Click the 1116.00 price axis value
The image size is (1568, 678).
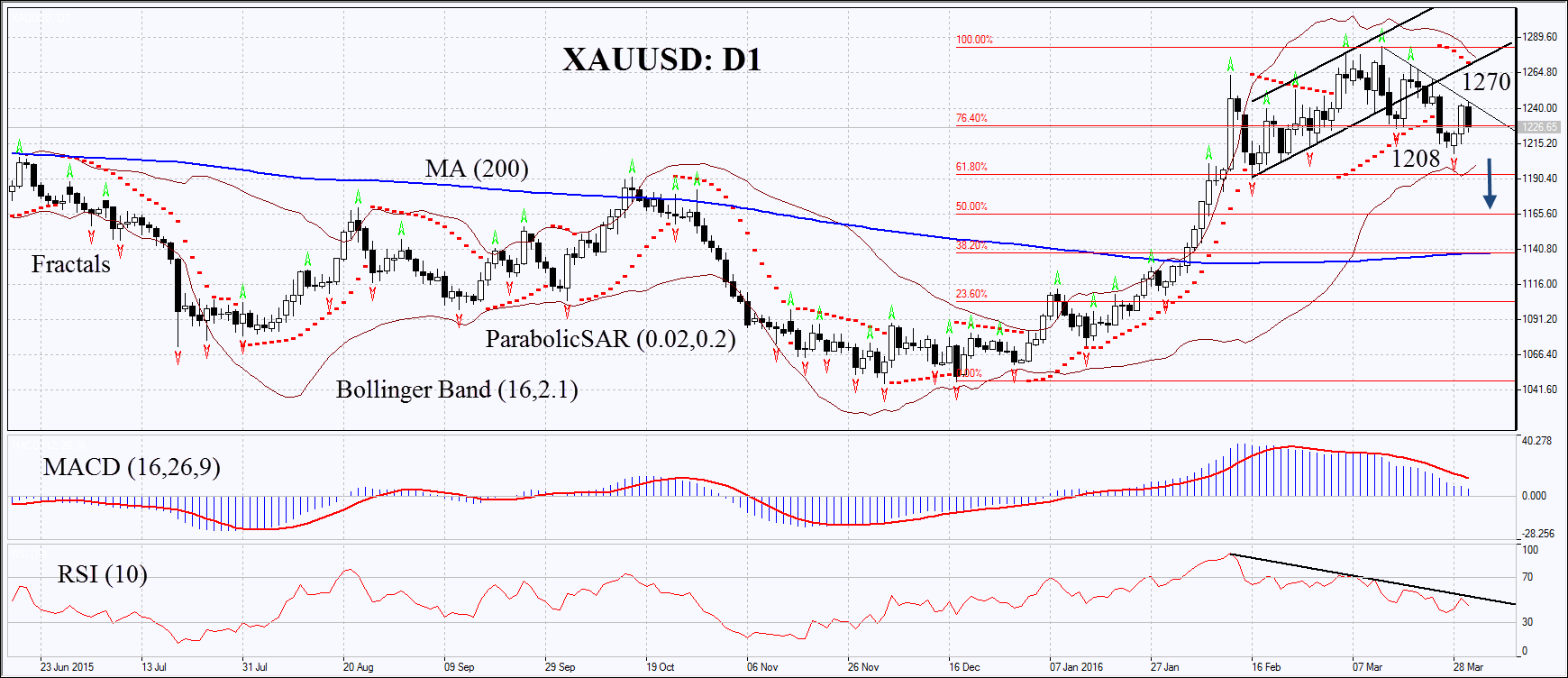coord(1540,284)
